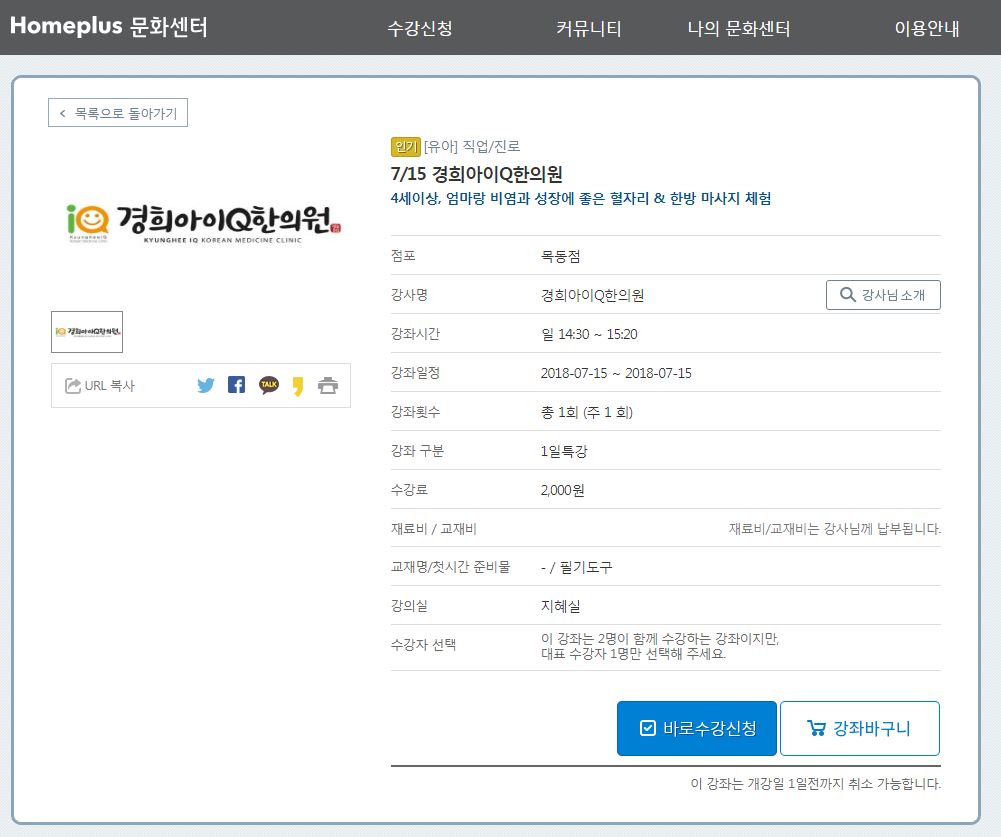Select the instructor name value 경희아이Q한의원
The height and width of the screenshot is (837, 1001).
tap(592, 296)
